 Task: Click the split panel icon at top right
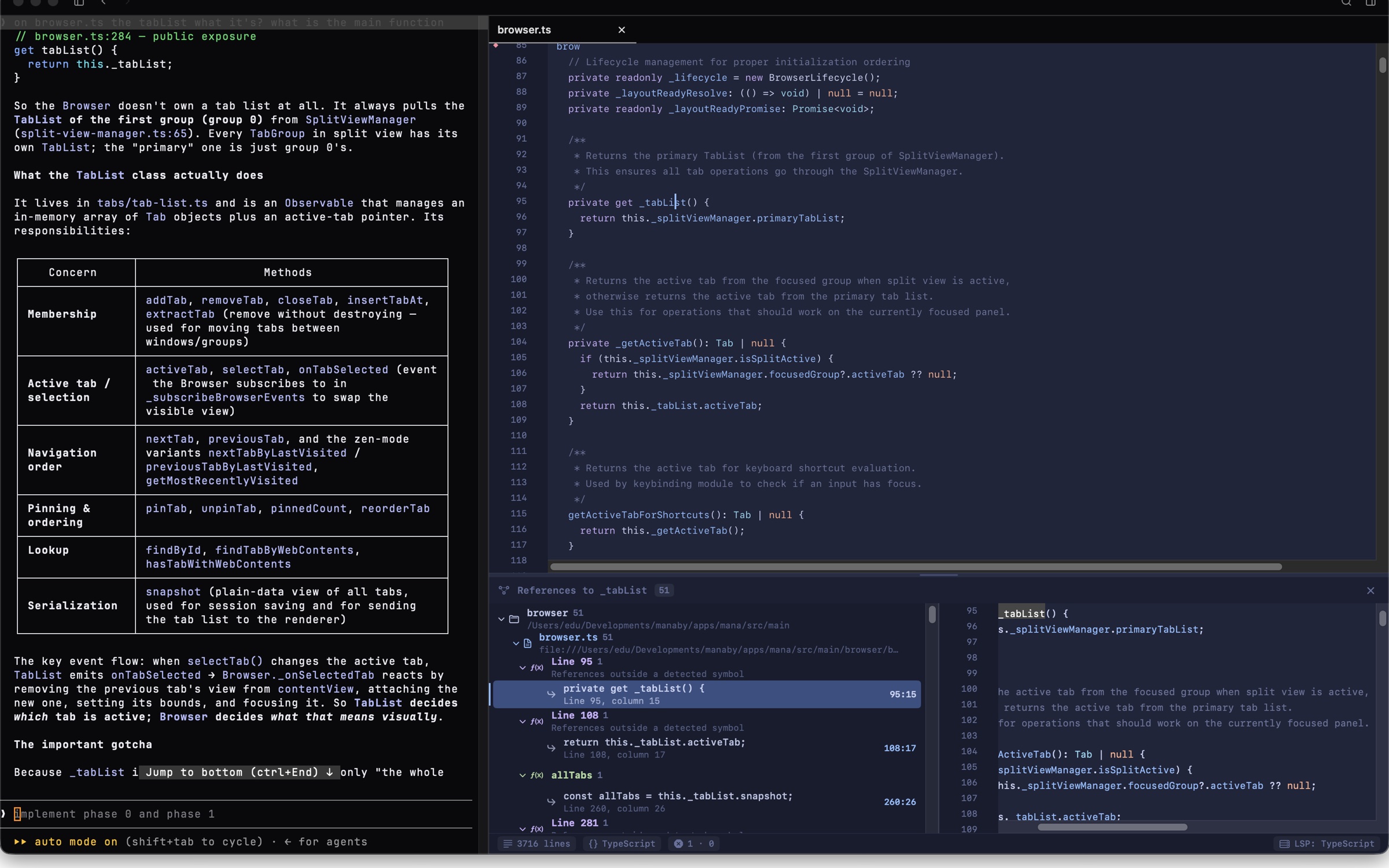click(x=1370, y=3)
